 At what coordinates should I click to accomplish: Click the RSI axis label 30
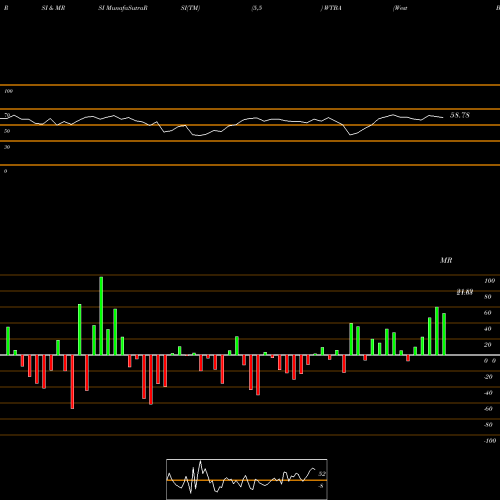coord(7,147)
